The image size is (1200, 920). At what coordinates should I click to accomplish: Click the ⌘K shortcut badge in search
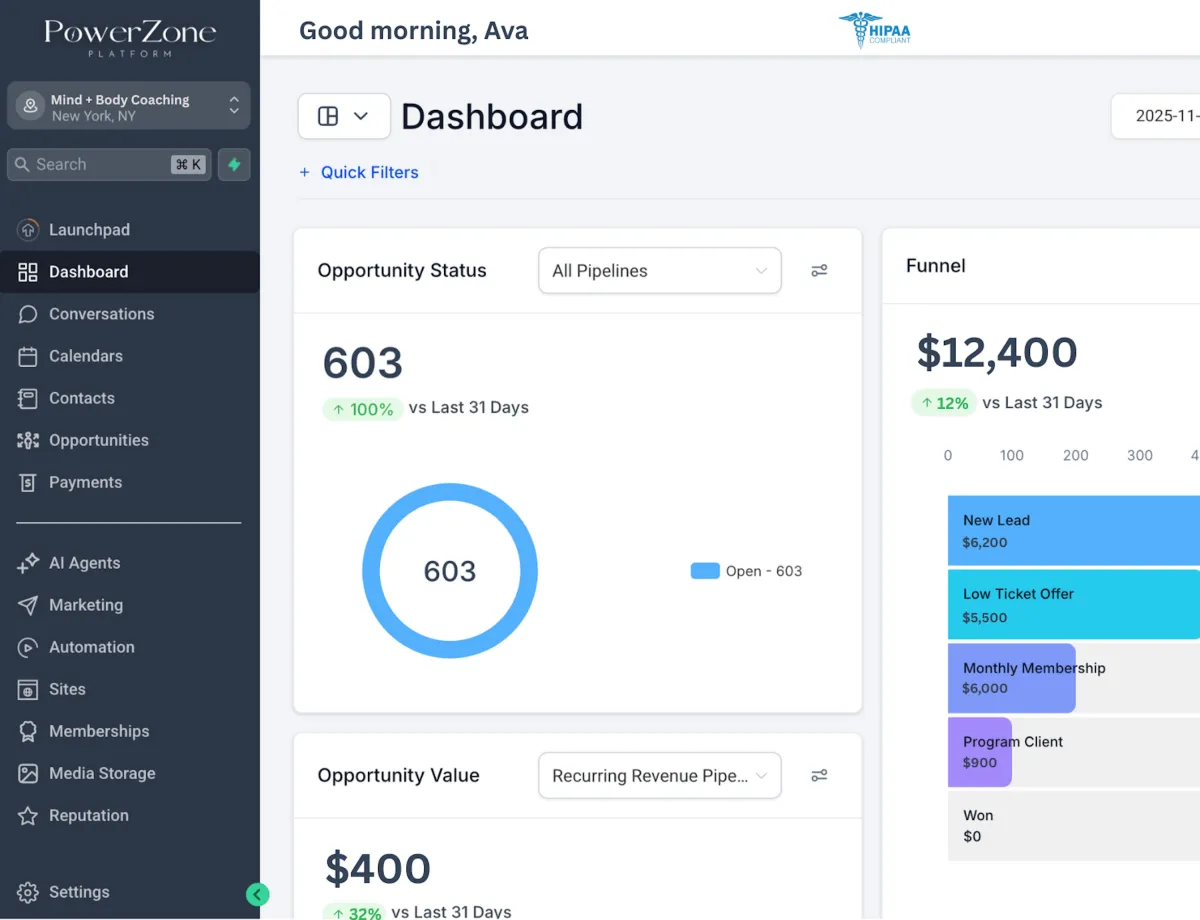click(188, 165)
